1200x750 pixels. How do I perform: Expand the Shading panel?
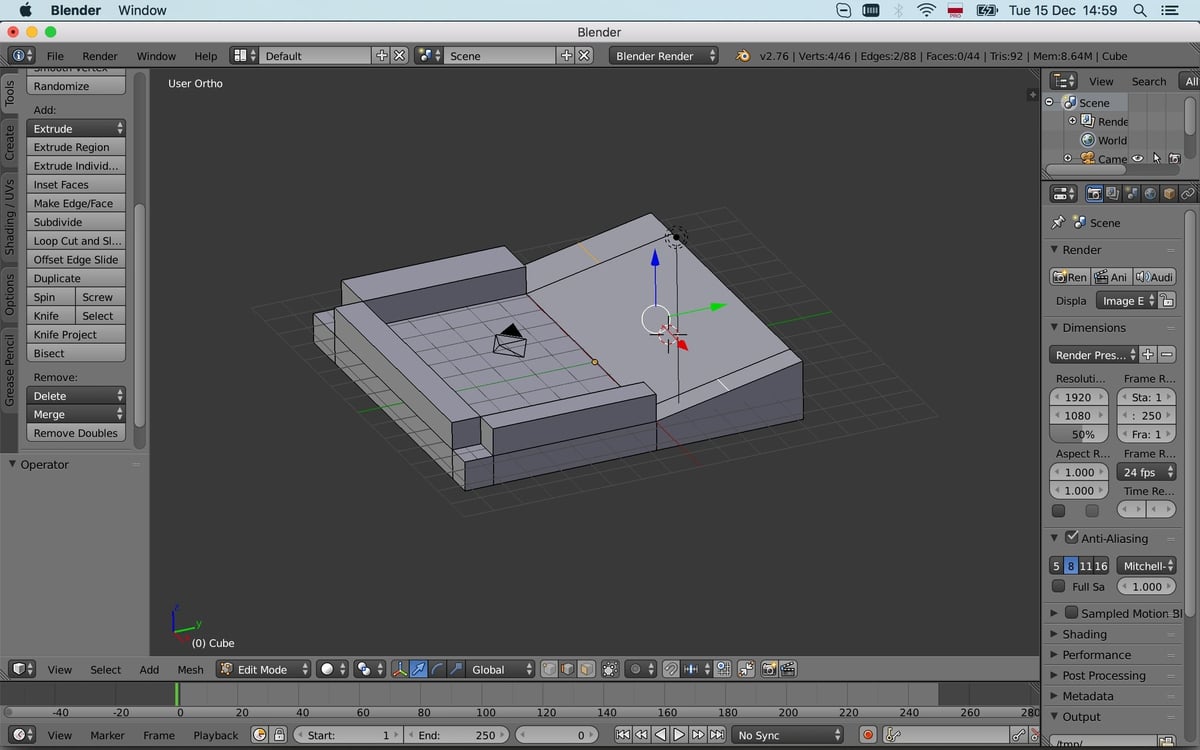[x=1084, y=634]
